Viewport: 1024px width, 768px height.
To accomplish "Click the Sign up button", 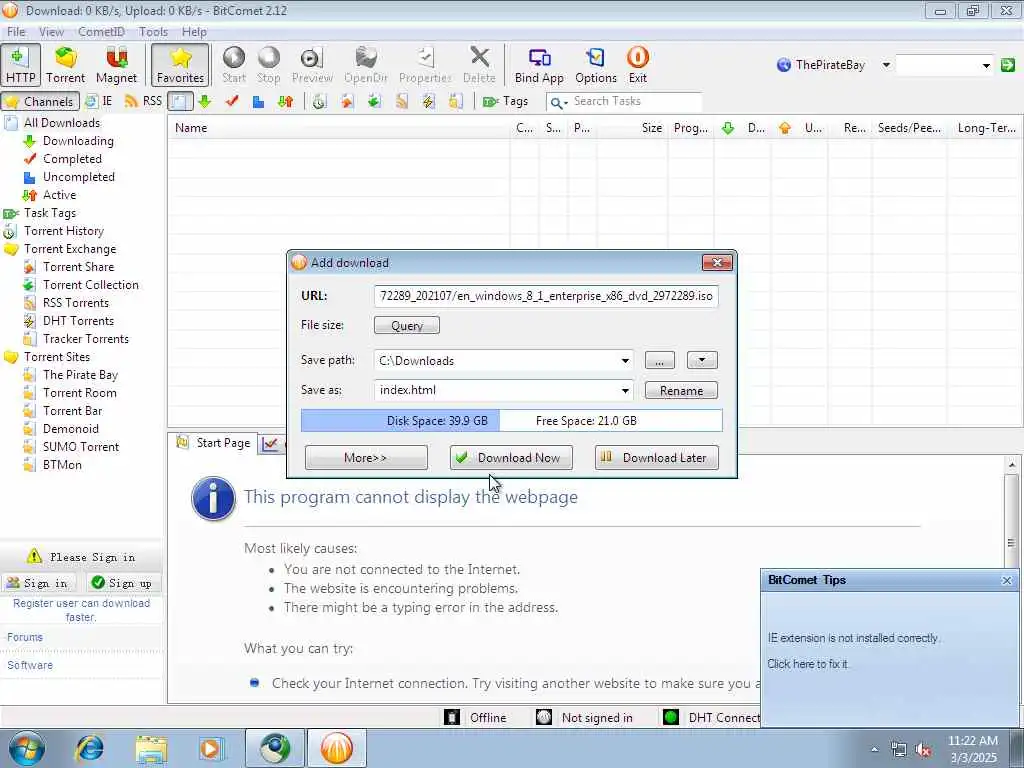I will (122, 583).
